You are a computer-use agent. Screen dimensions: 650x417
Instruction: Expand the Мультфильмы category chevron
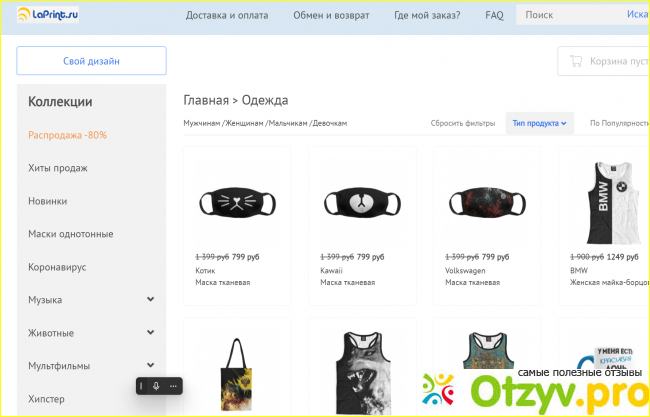[150, 365]
